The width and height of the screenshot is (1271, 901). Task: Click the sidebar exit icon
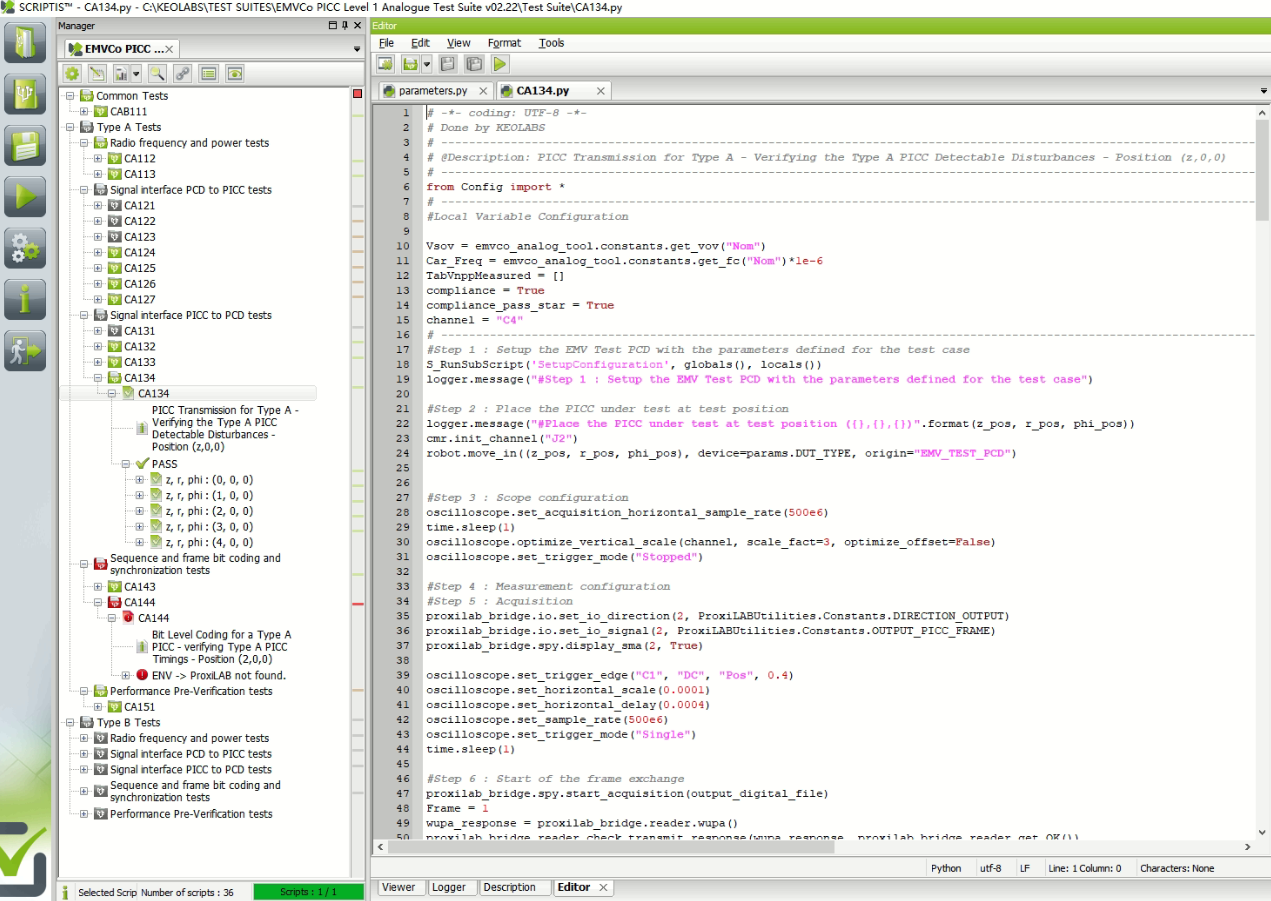click(25, 351)
